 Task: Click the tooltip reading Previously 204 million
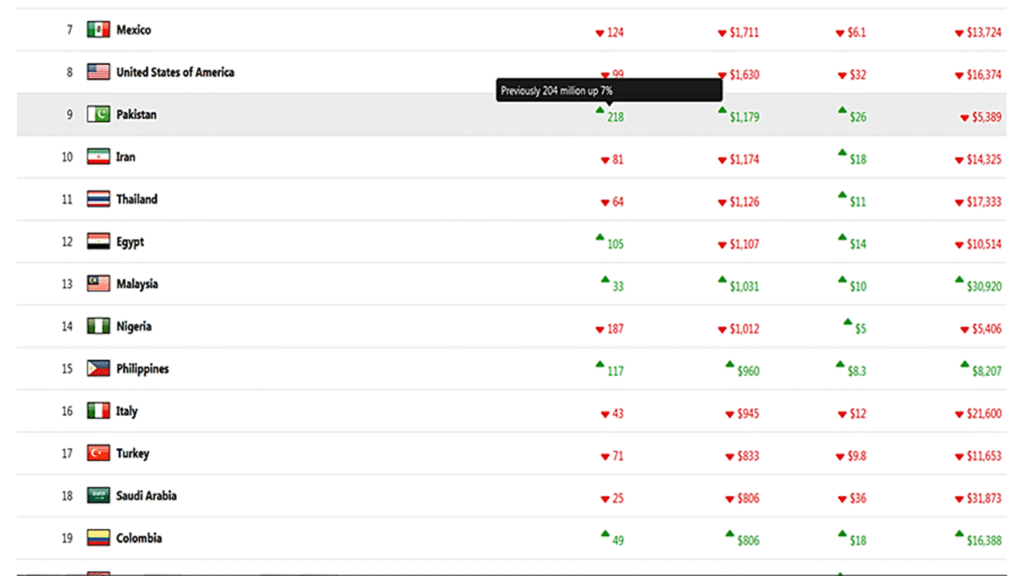[609, 91]
